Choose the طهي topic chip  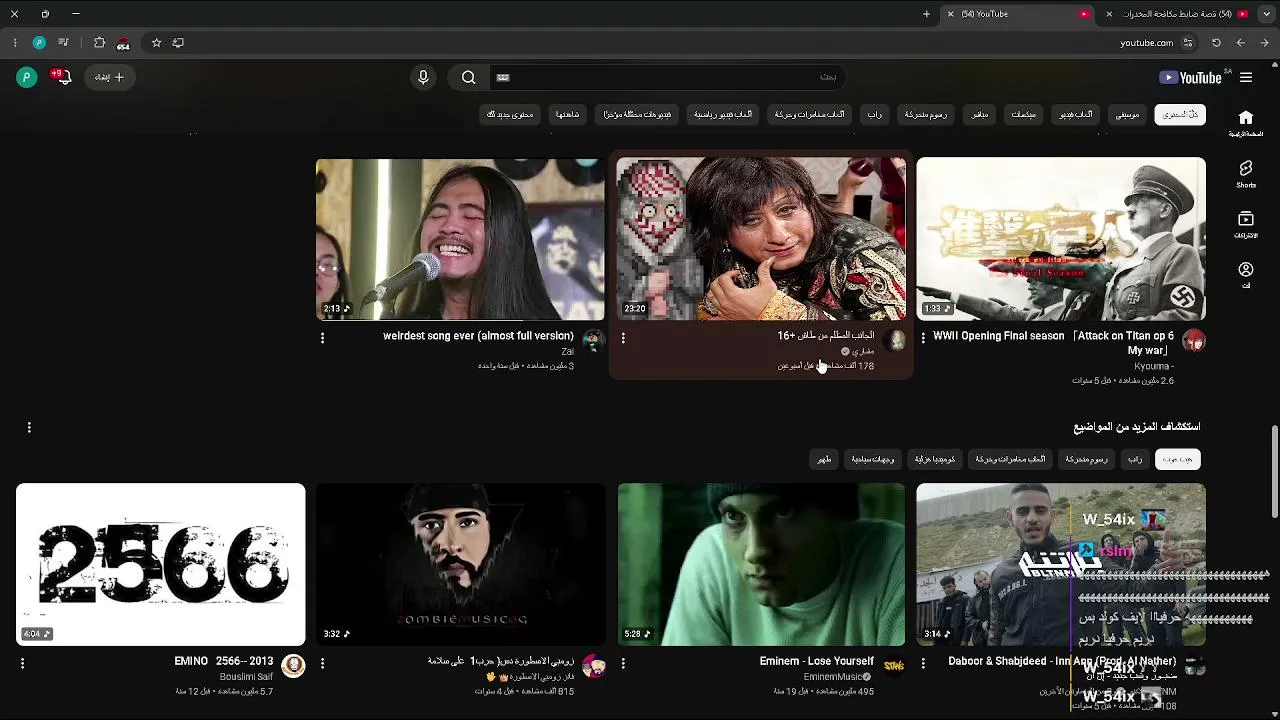tap(824, 459)
